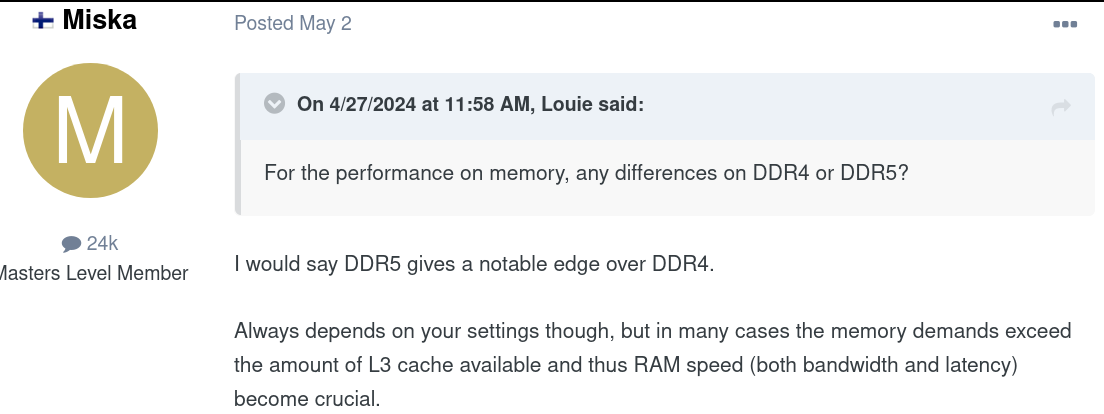1104x414 pixels.
Task: Click "Posted" word above the quote
Action: click(x=264, y=23)
